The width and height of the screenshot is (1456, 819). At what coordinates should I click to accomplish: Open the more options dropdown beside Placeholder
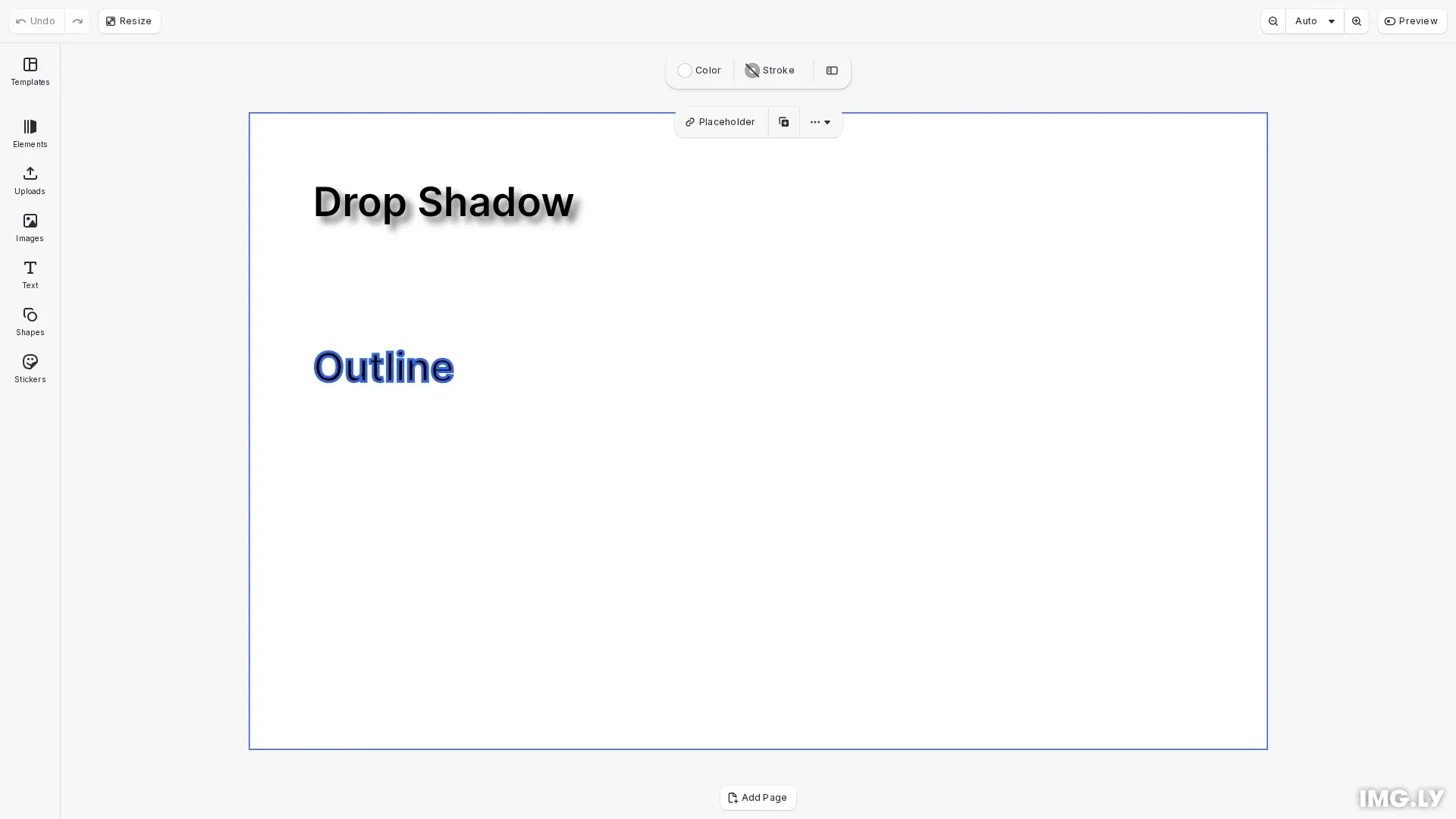point(821,122)
